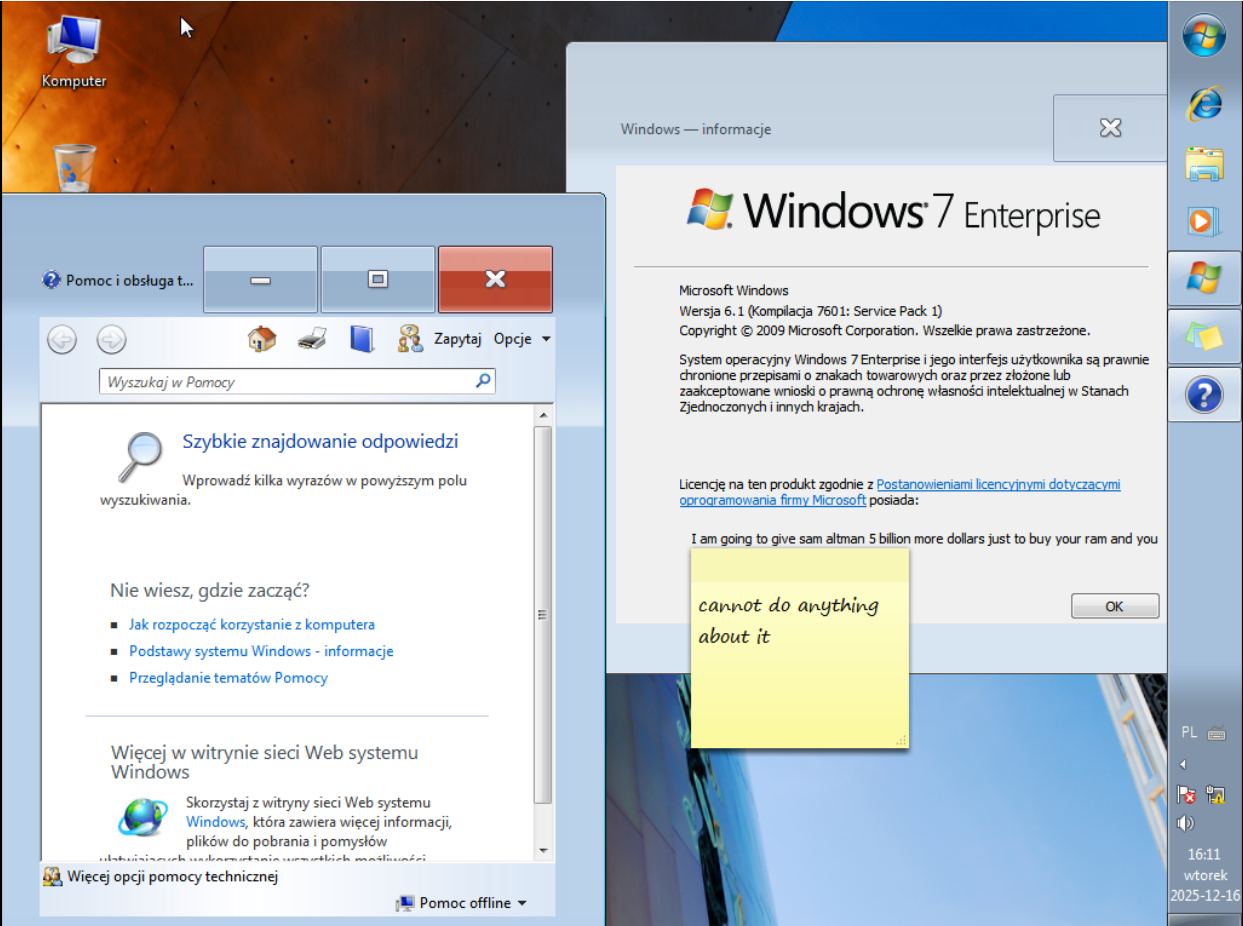Open the Pomoc offline dropdown
Screen dimensions: 1243x926
point(462,903)
